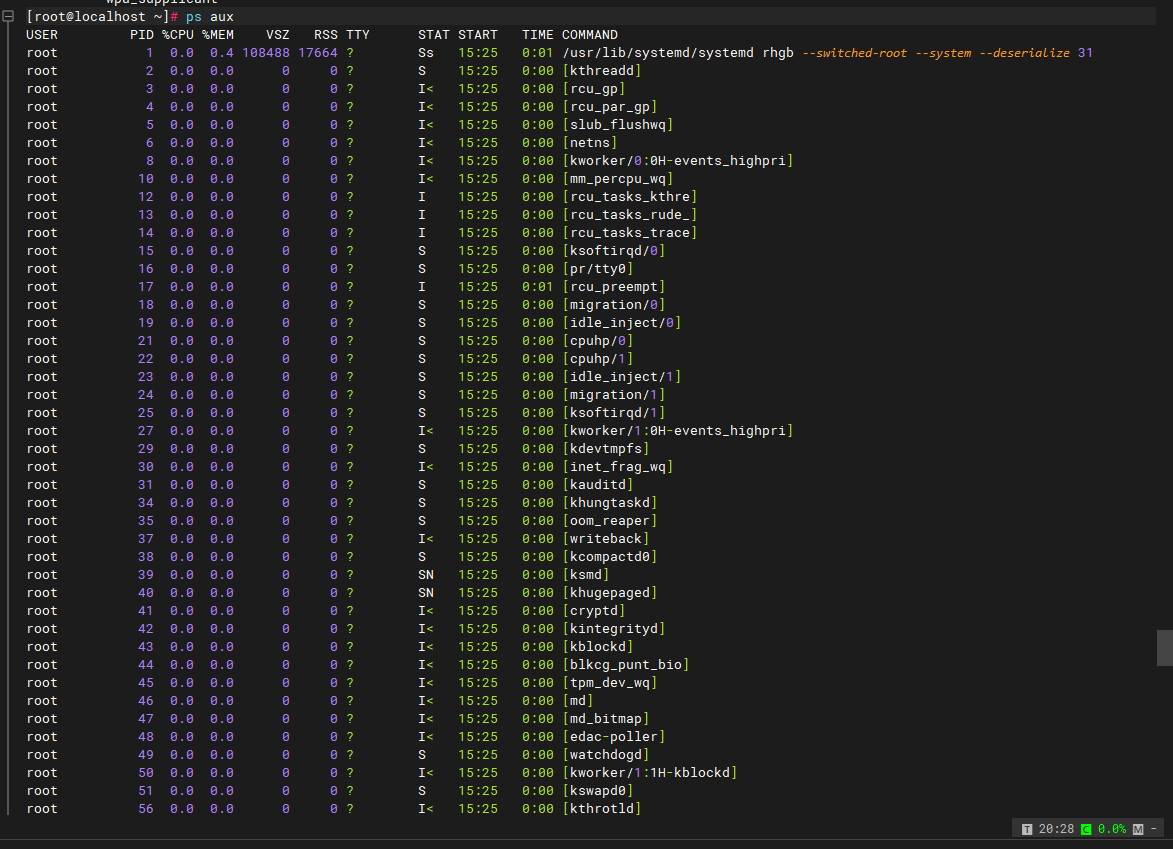Click the RSS column header

coord(325,35)
